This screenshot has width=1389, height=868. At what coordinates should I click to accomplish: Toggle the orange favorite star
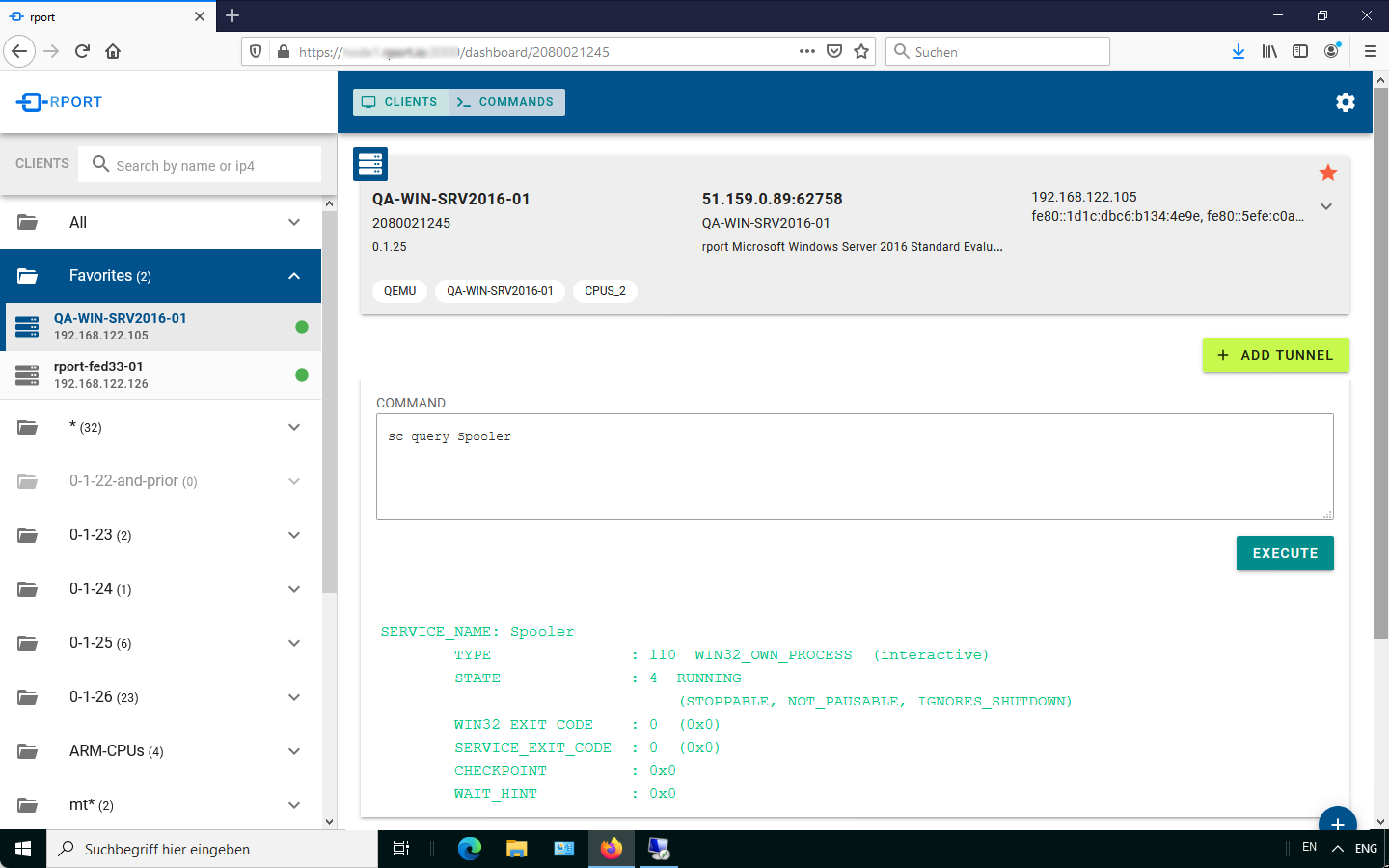pos(1328,173)
